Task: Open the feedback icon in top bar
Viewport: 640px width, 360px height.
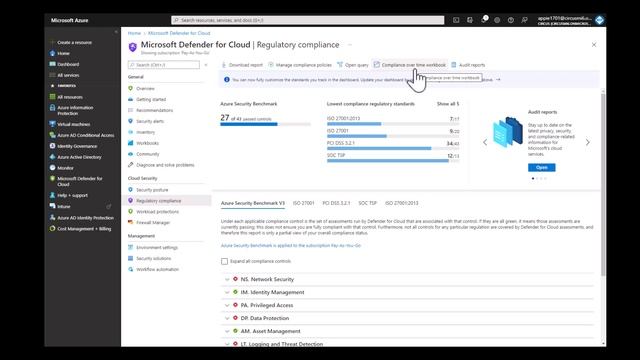Action: click(524, 20)
